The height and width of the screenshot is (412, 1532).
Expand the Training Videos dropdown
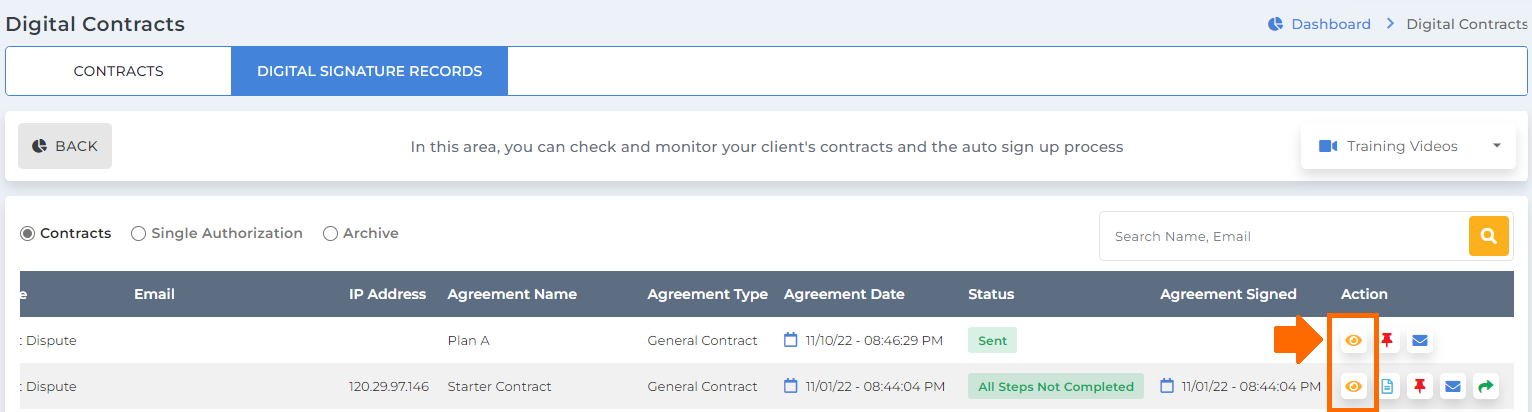(x=1408, y=146)
